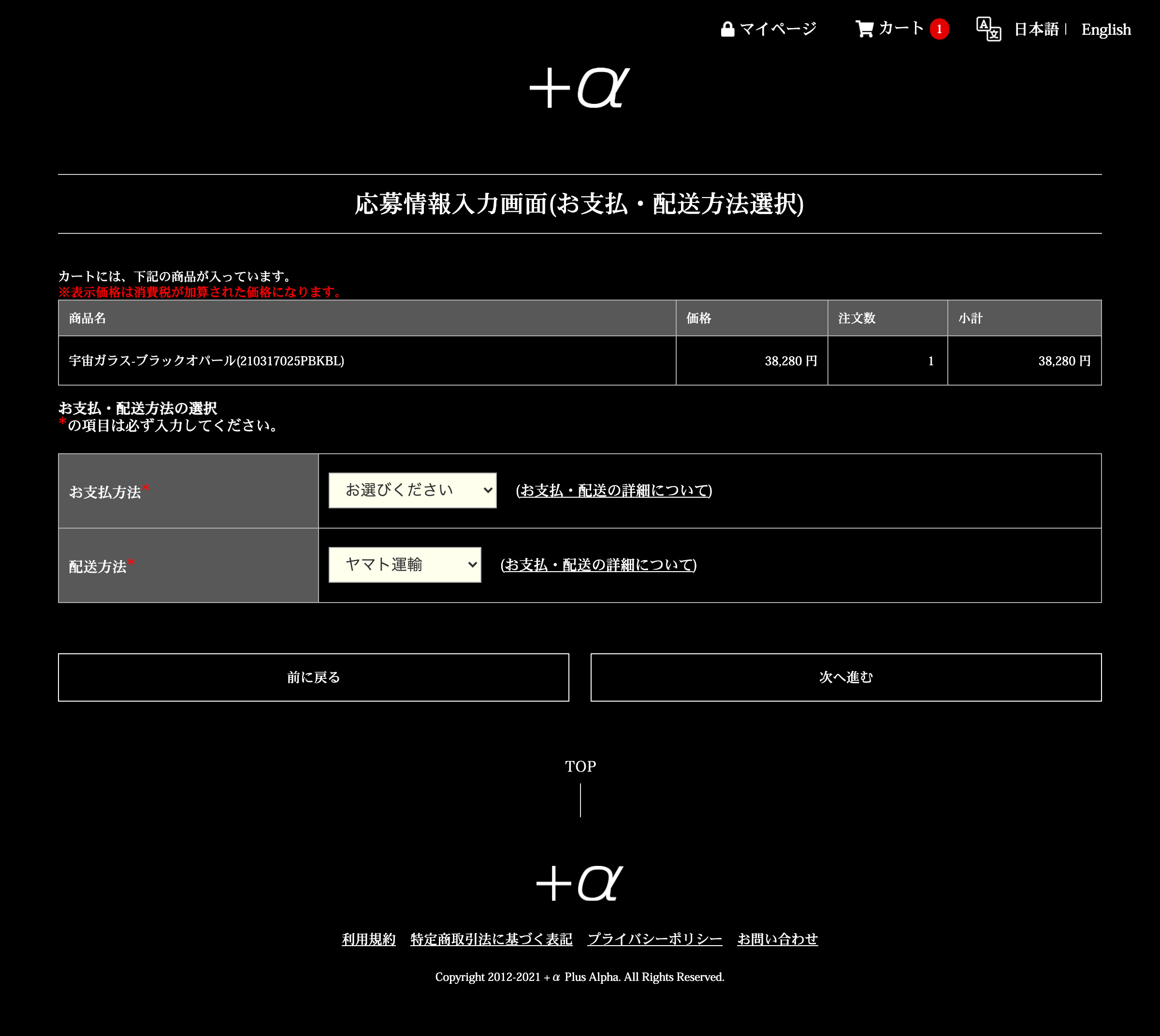Click お支払・配送の詳細について link

pos(613,490)
